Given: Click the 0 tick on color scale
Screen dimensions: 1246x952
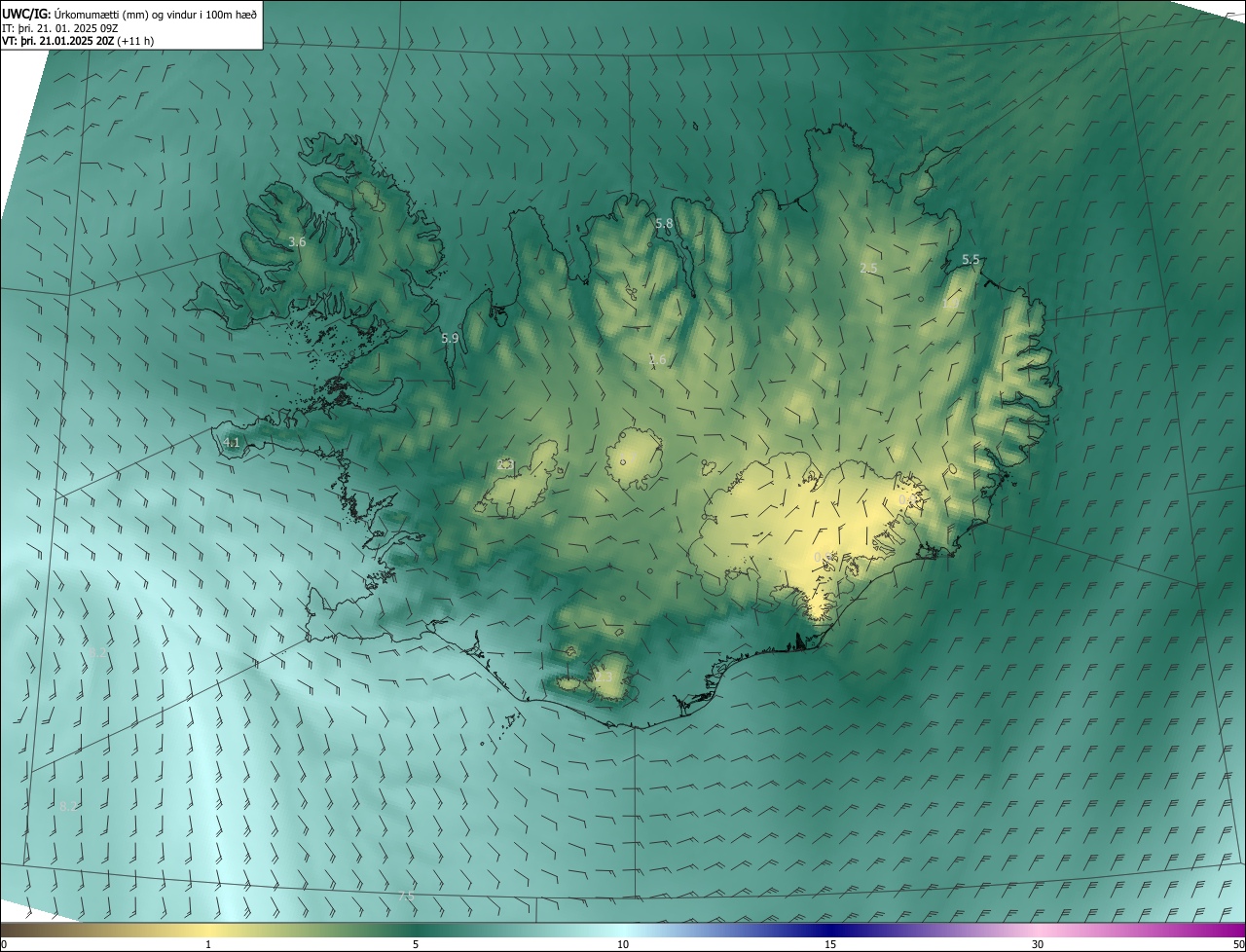Looking at the screenshot, I should coord(4,944).
